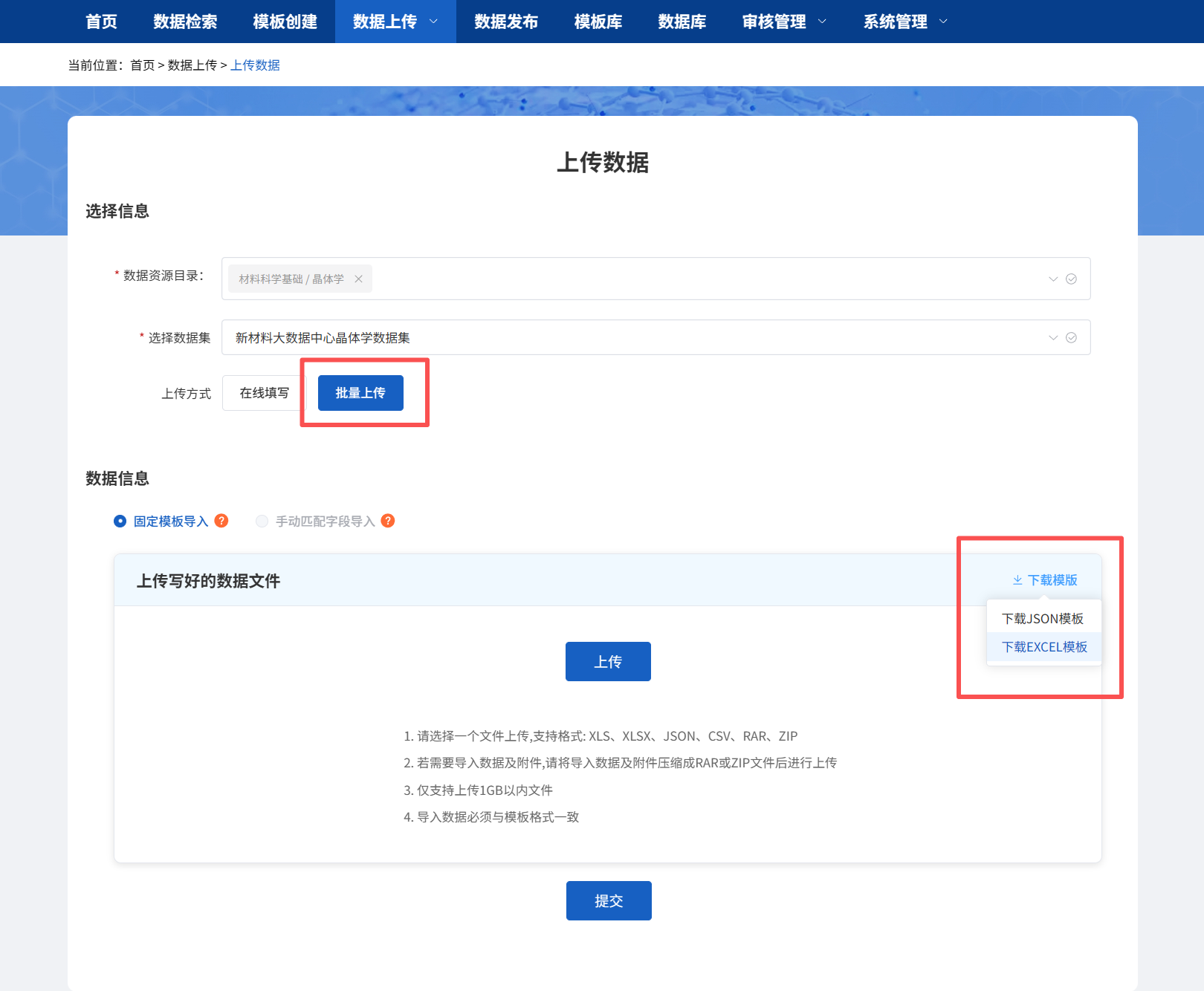Click the check-circle icon in 数据资源目录 field
The width and height of the screenshot is (1204, 991).
point(1071,279)
